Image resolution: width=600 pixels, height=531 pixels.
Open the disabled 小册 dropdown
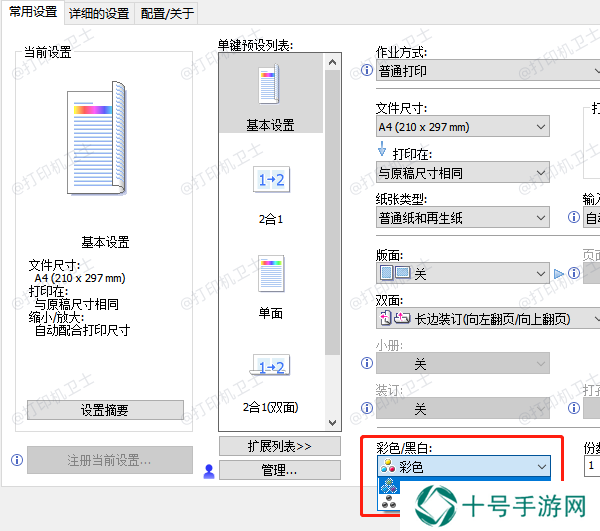coord(463,363)
